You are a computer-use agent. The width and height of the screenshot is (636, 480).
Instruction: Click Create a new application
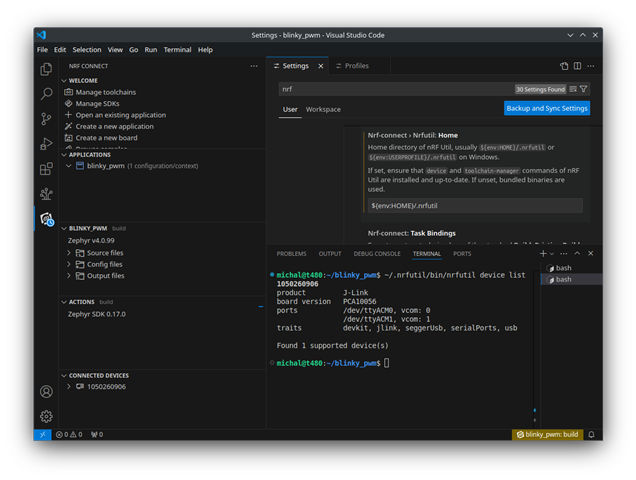114,126
